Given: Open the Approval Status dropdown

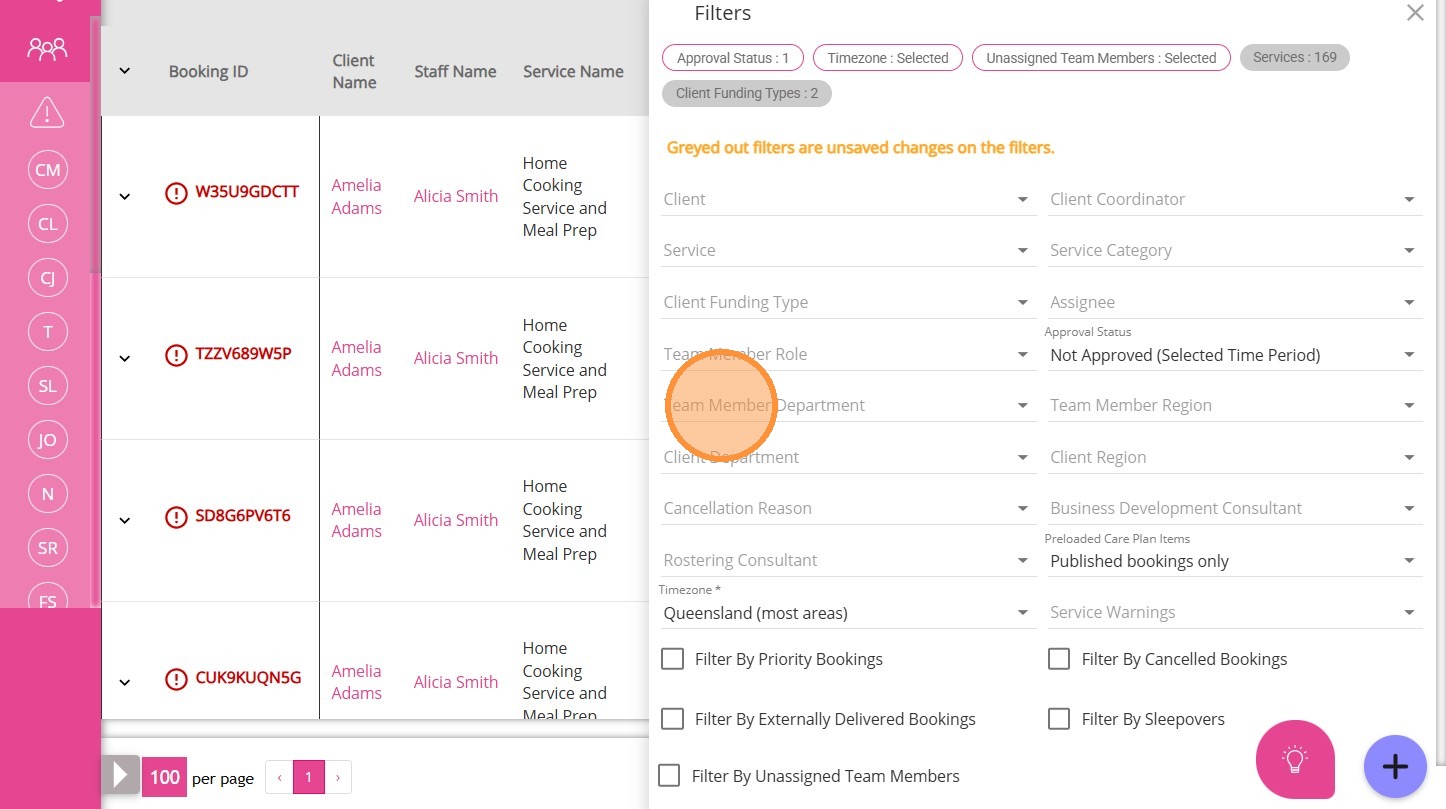Looking at the screenshot, I should coord(1232,355).
